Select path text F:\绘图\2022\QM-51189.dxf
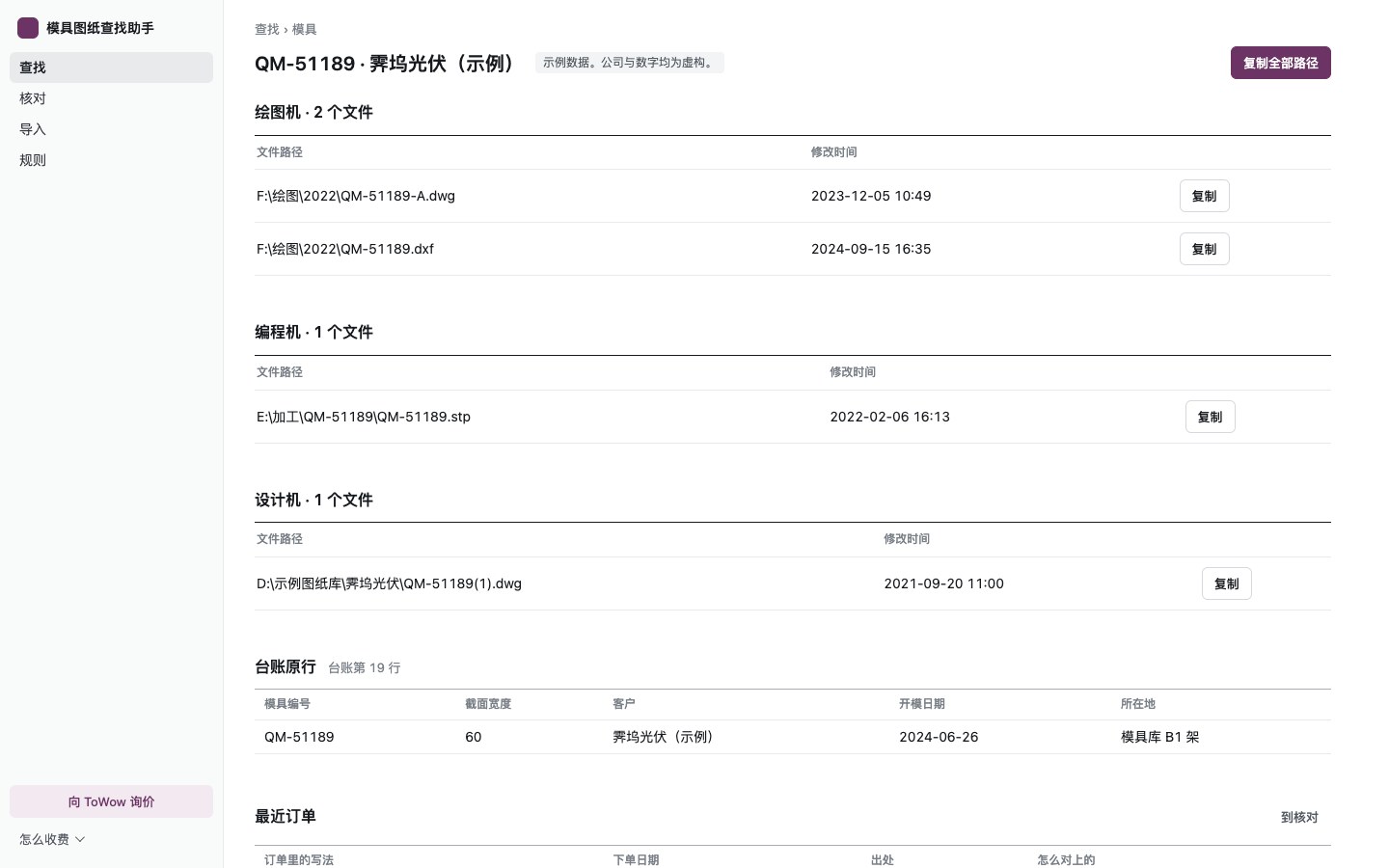 pyautogui.click(x=345, y=249)
